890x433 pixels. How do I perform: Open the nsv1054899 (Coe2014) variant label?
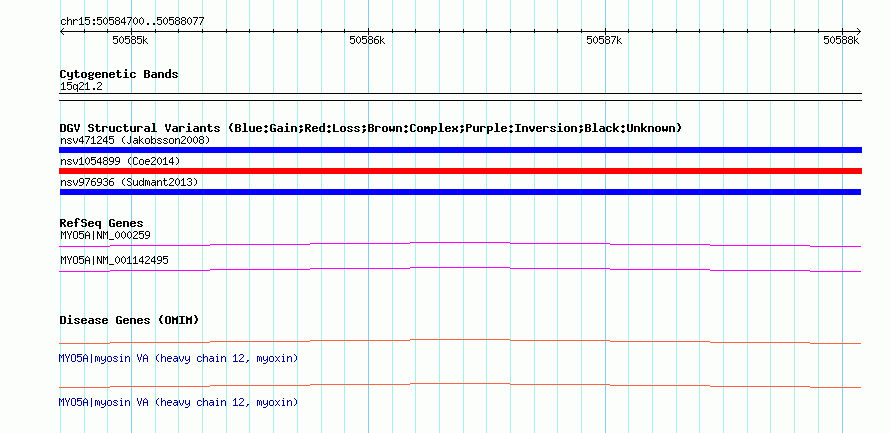pyautogui.click(x=120, y=162)
